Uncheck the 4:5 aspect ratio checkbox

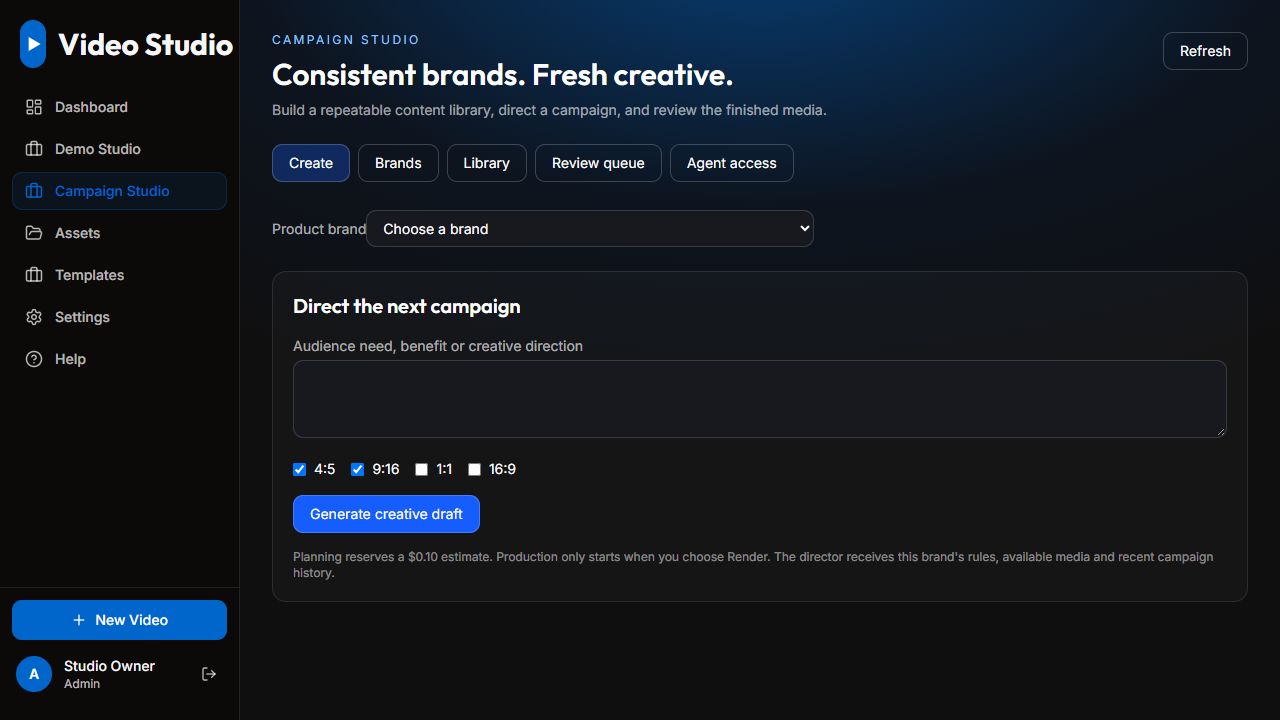click(299, 469)
